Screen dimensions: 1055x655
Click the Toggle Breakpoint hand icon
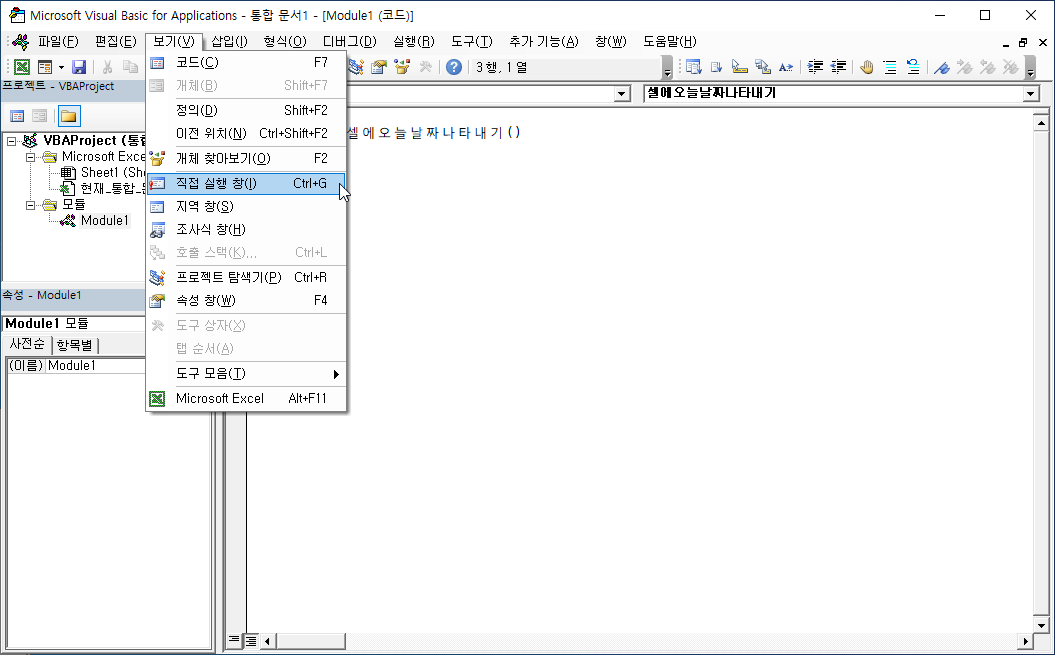[867, 67]
